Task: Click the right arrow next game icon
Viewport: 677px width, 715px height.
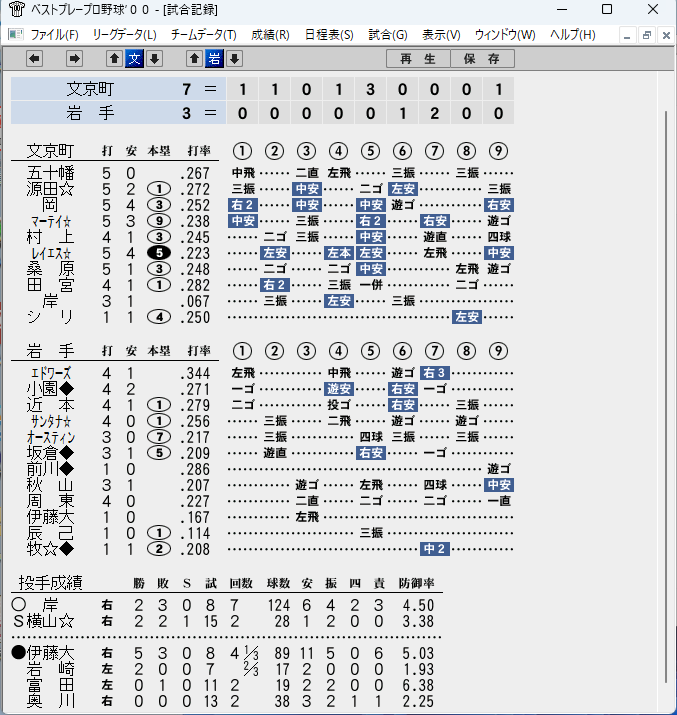Action: tap(74, 58)
